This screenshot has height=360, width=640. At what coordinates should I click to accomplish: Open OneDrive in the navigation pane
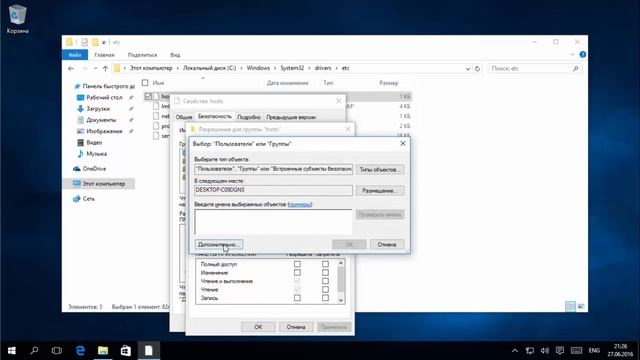tap(94, 169)
